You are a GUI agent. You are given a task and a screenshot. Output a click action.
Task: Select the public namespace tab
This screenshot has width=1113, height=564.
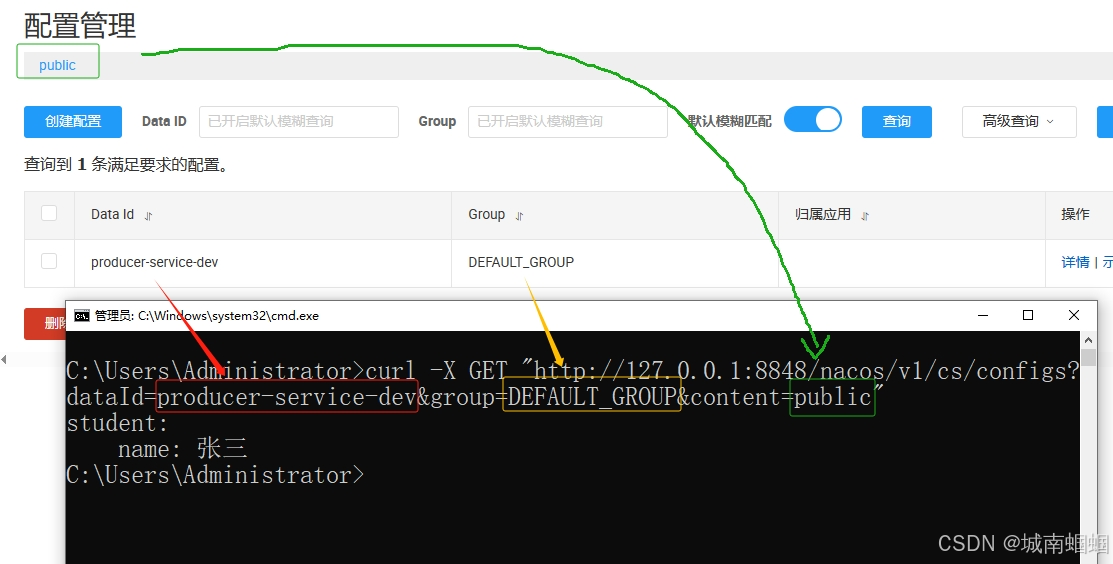tap(57, 65)
